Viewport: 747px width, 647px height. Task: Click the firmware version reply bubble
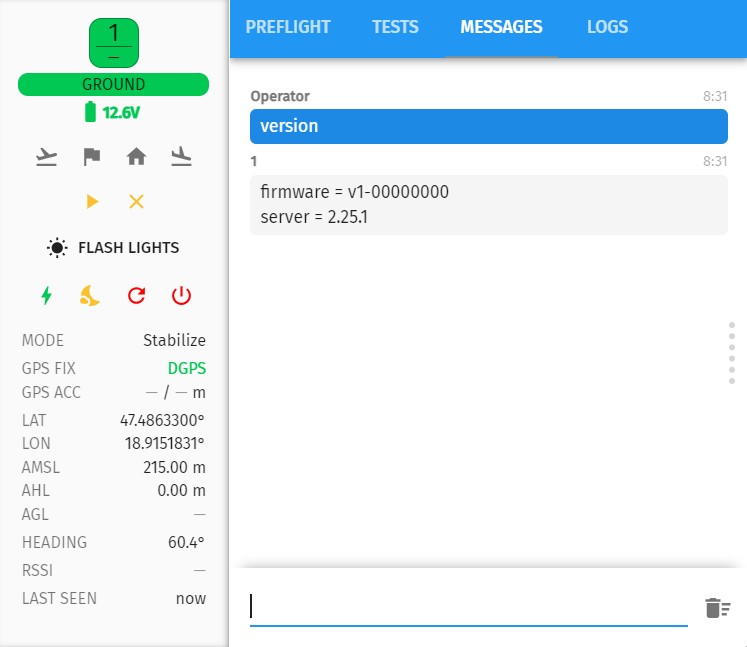[489, 204]
